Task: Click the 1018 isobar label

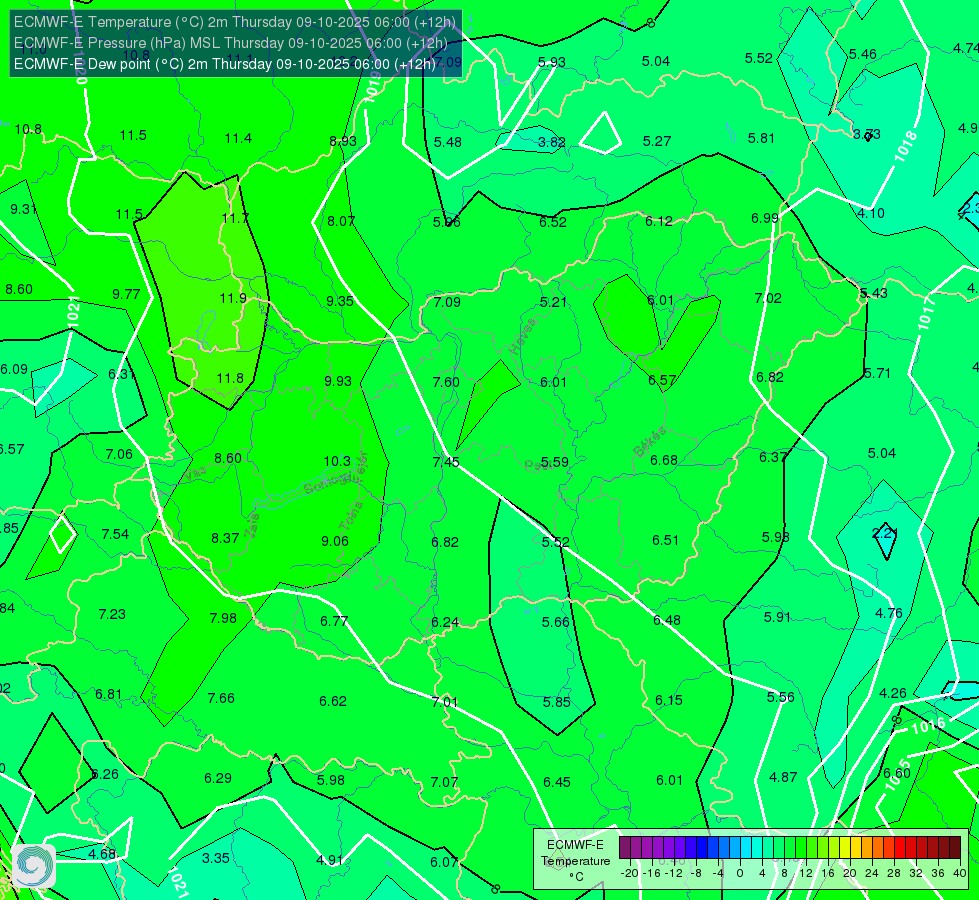Action: pos(905,147)
